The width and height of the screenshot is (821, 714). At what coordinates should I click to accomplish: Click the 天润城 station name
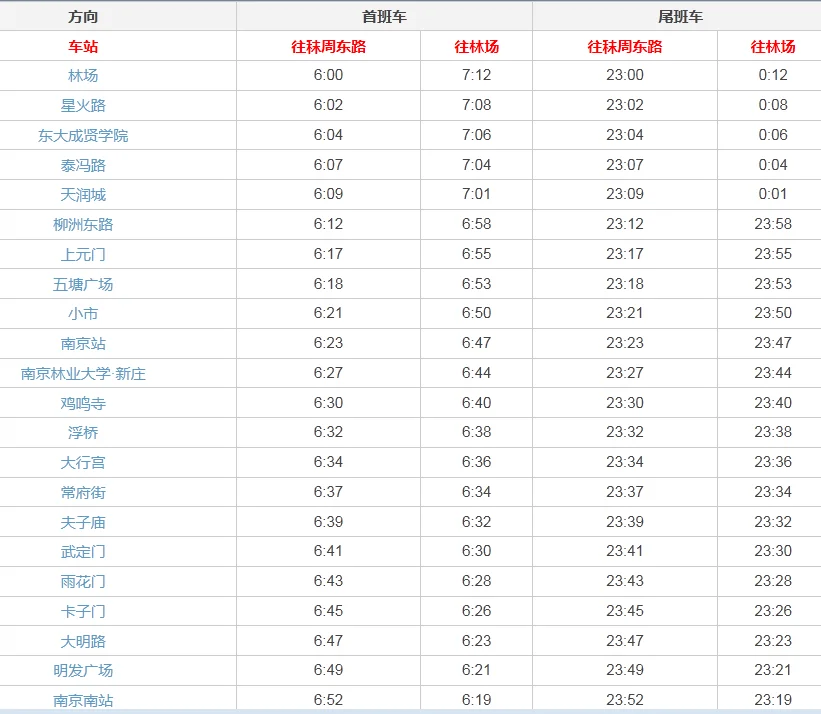tap(83, 194)
